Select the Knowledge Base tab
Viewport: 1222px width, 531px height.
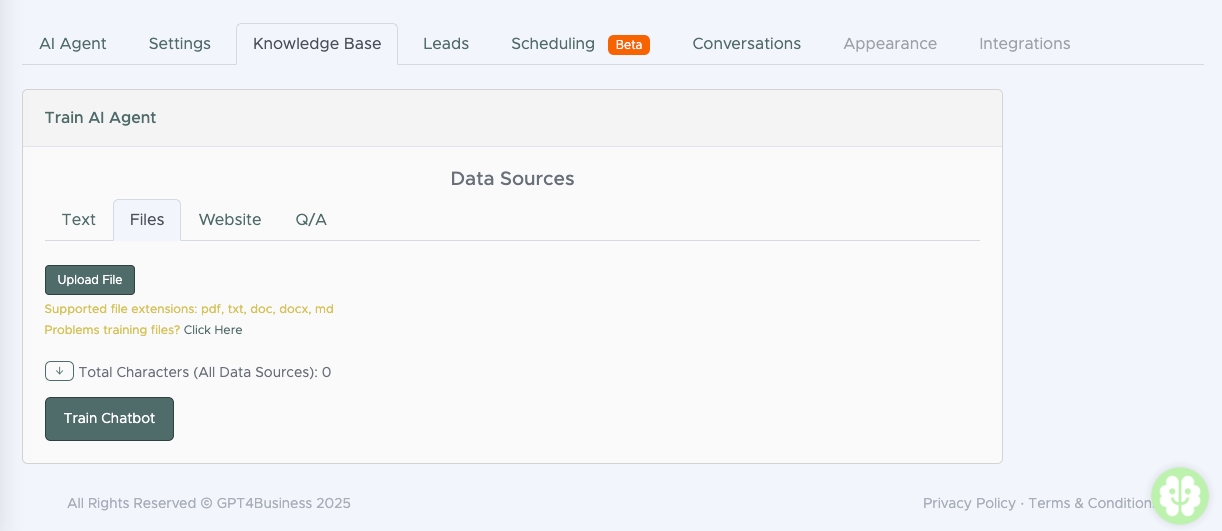(x=317, y=44)
